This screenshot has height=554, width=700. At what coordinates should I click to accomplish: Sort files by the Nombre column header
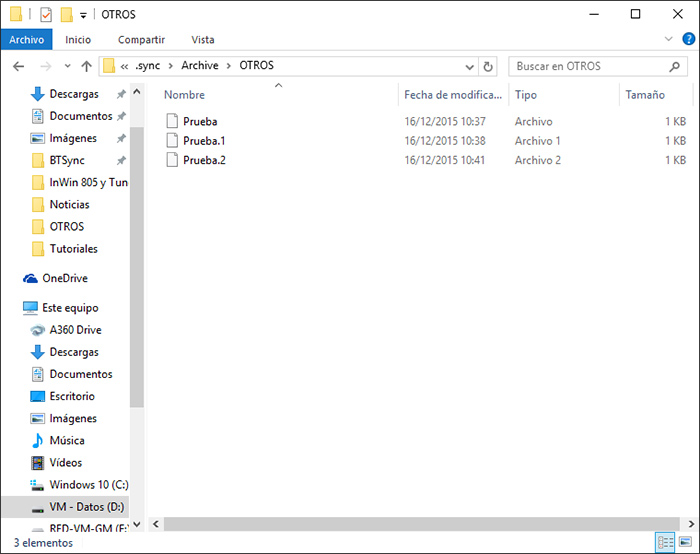pyautogui.click(x=184, y=95)
